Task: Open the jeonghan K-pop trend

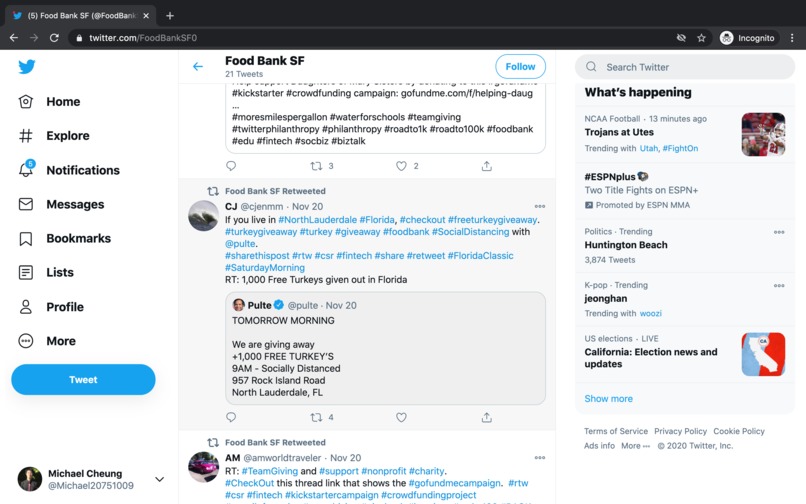Action: [x=606, y=298]
